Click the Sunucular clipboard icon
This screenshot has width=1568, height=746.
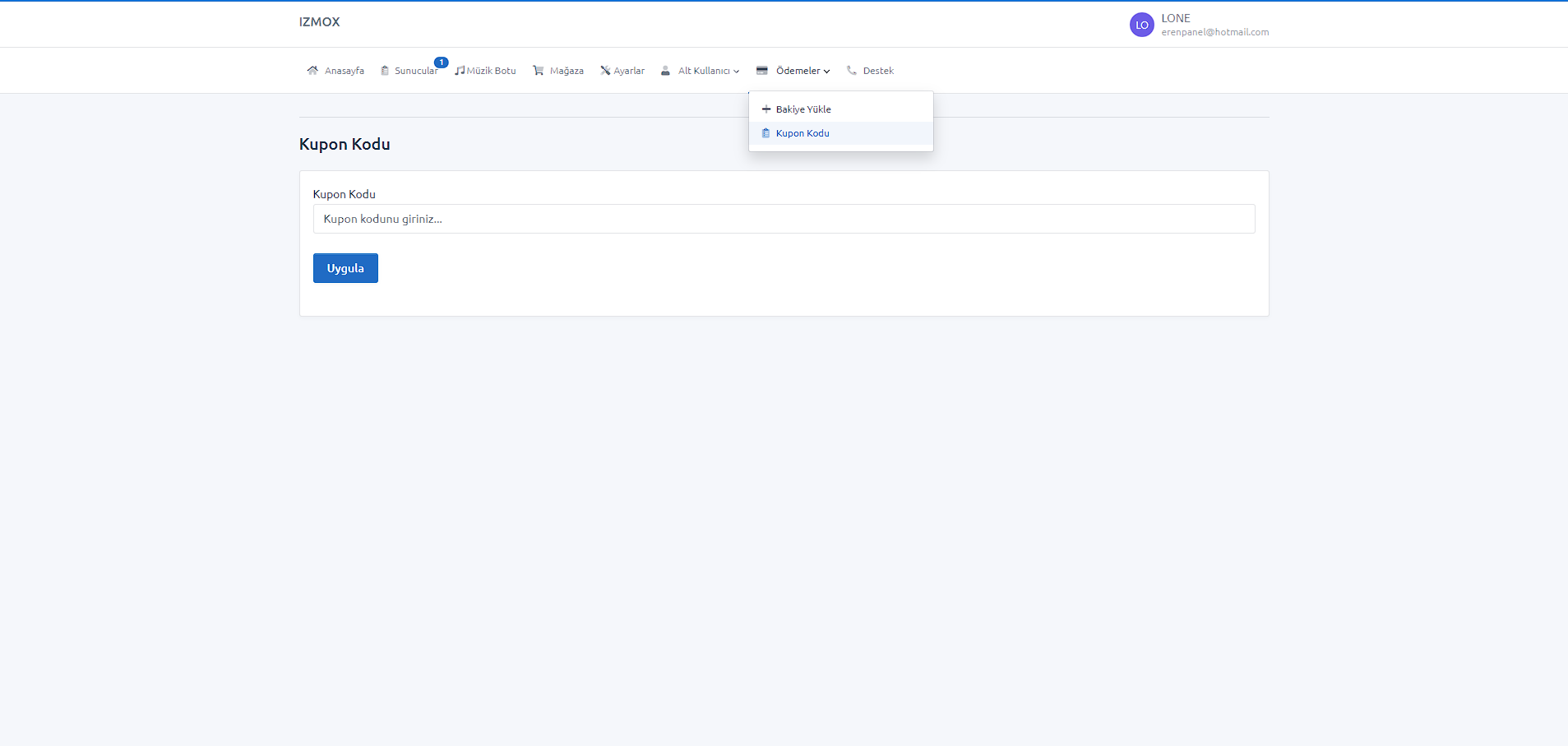click(385, 71)
